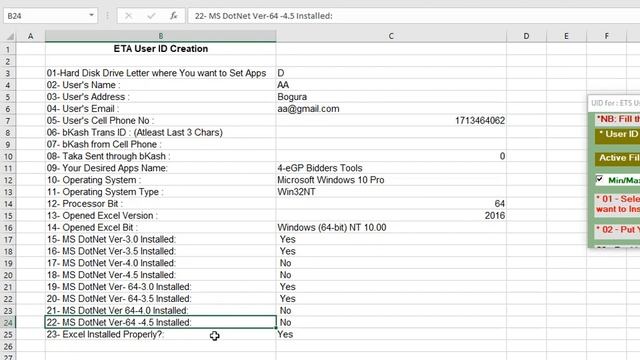Select 'Yes' value for DotNet Ver-64-3.5

pos(391,299)
